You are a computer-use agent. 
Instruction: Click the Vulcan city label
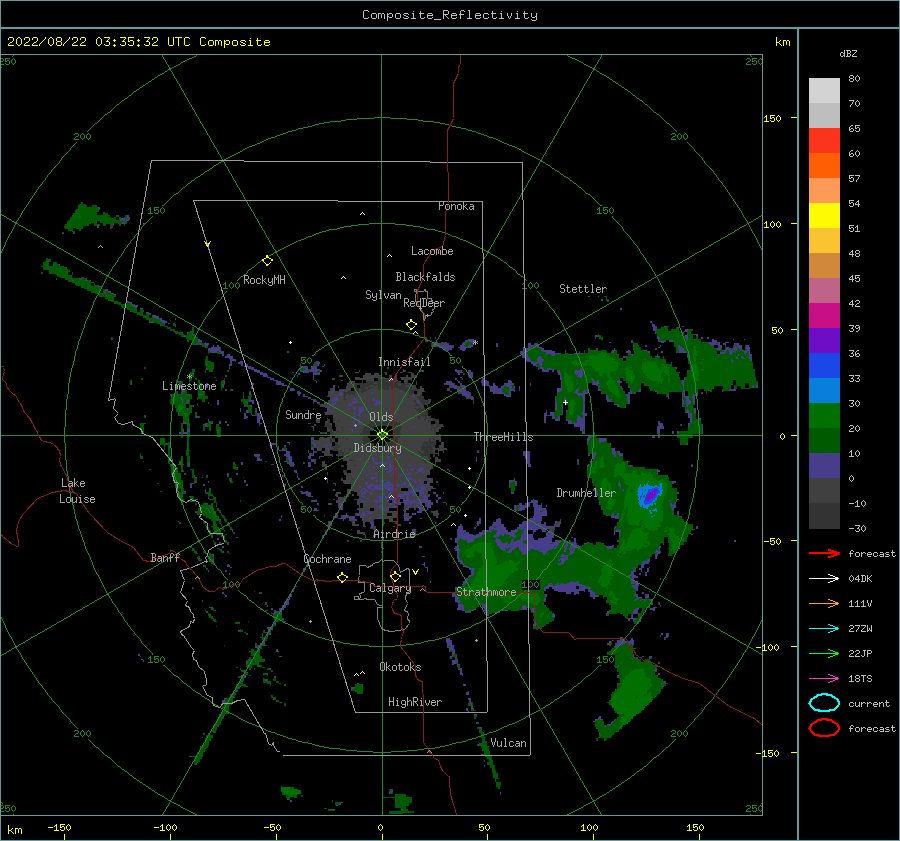tap(508, 743)
